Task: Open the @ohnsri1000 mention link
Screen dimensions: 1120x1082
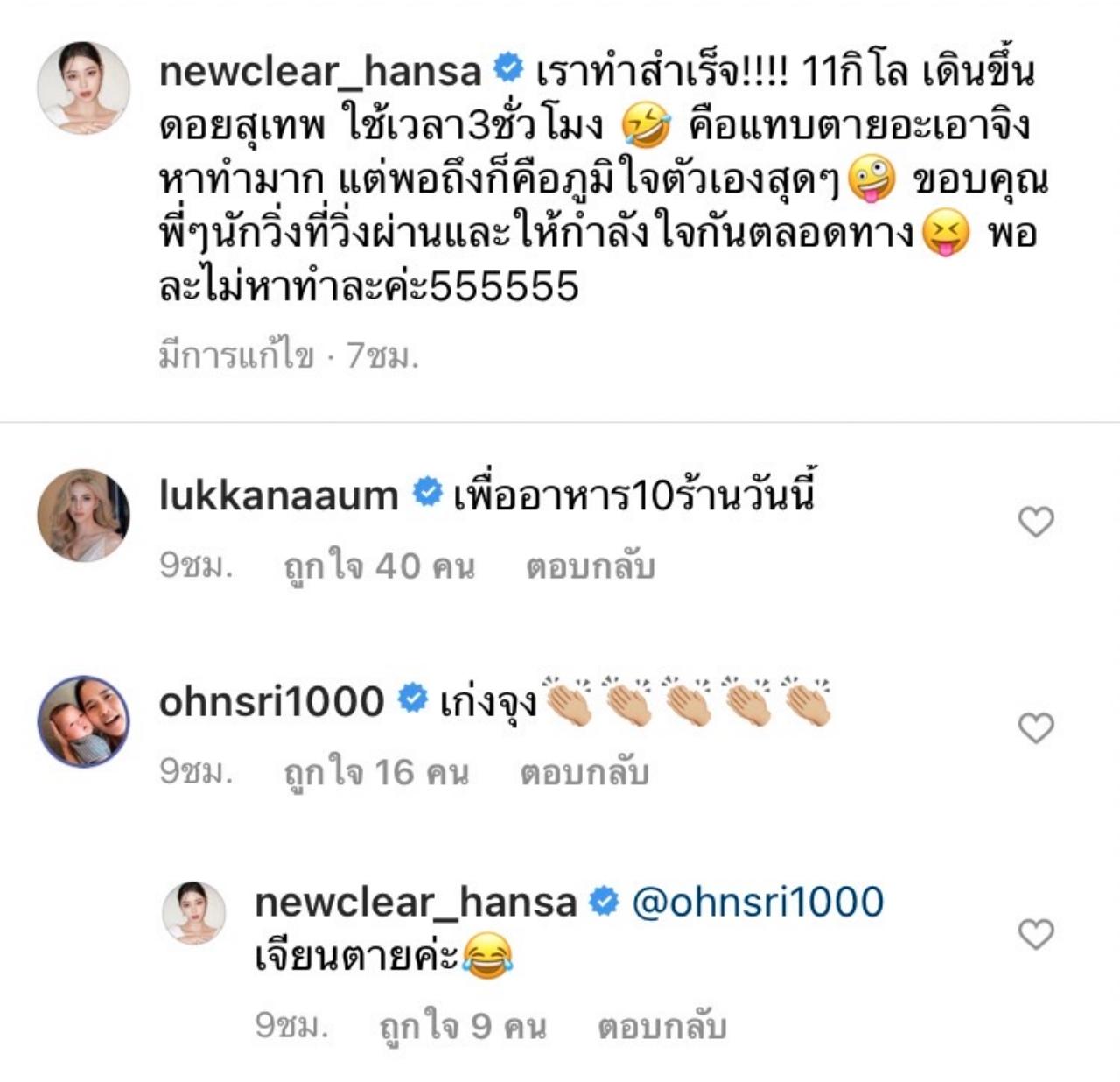Action: click(x=757, y=903)
